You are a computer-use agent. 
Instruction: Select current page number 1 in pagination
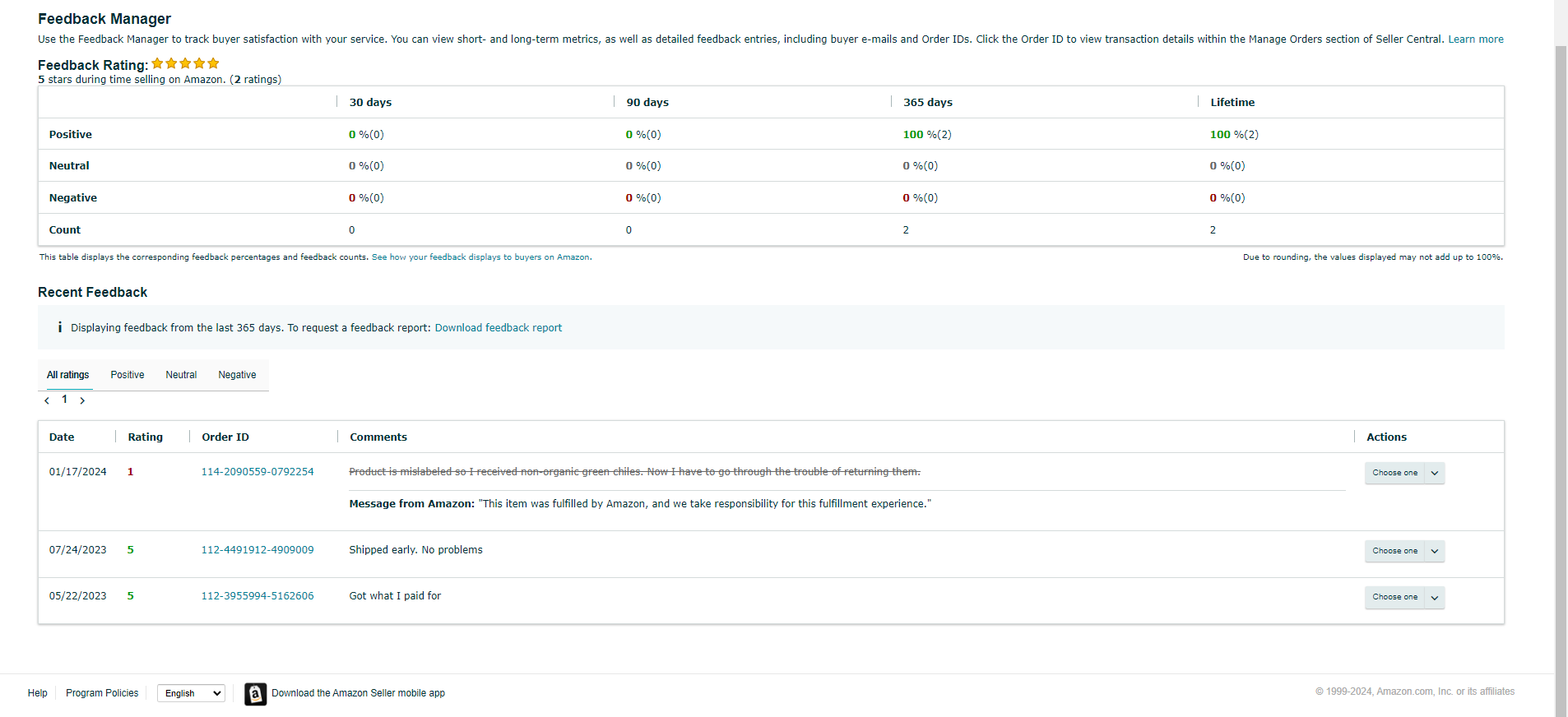[x=65, y=399]
